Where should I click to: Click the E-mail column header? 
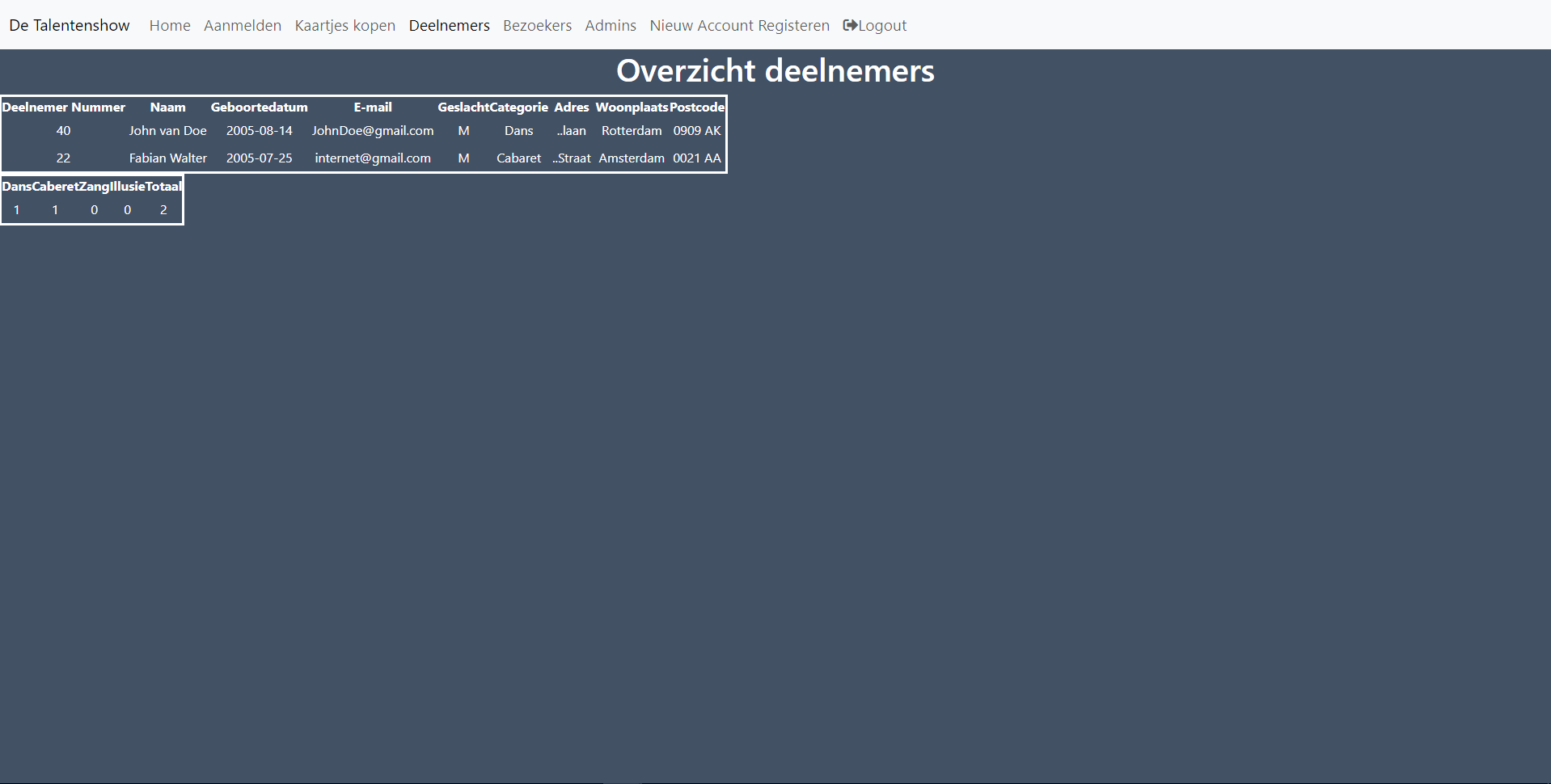tap(373, 107)
